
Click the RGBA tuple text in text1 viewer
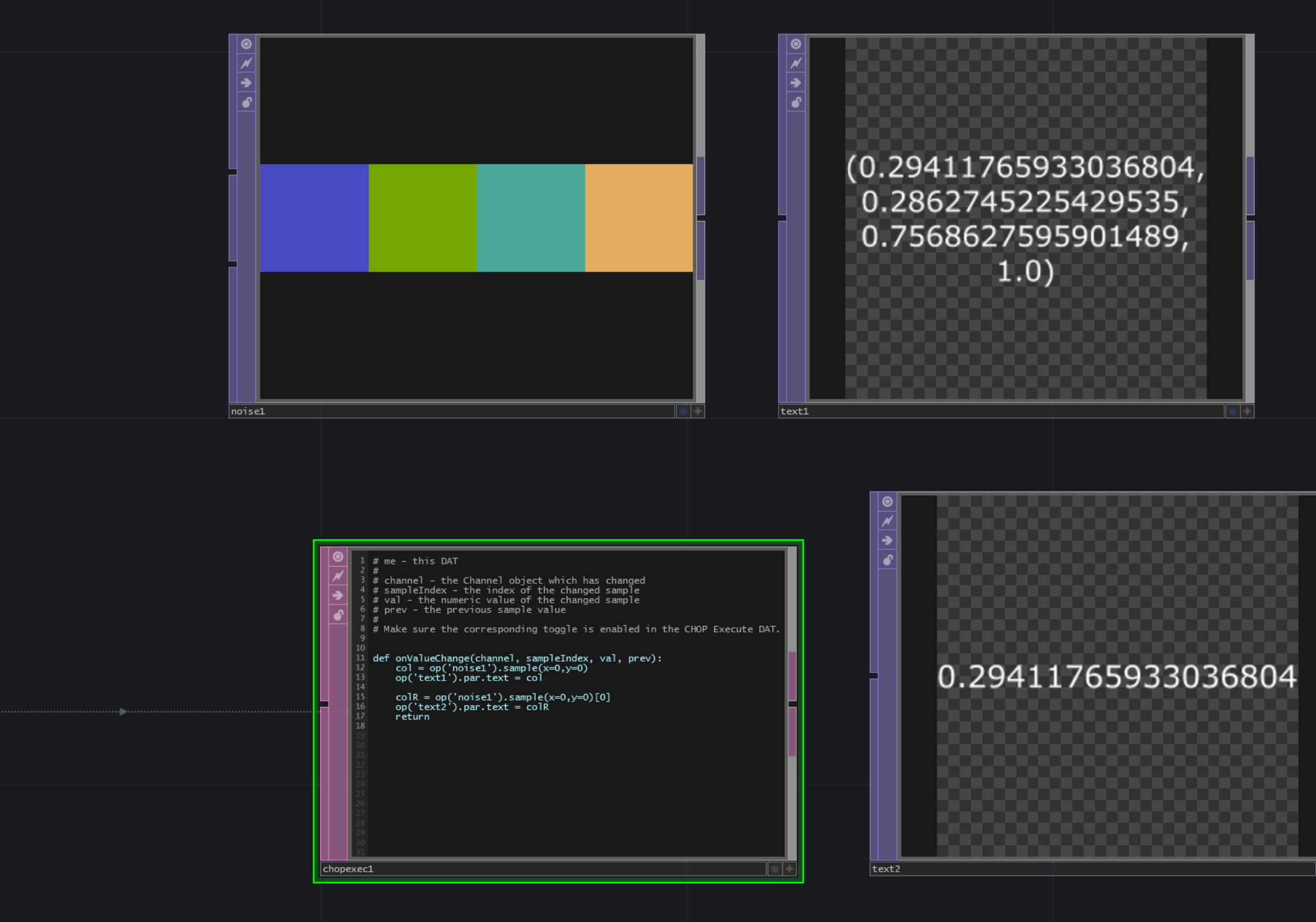(1025, 219)
